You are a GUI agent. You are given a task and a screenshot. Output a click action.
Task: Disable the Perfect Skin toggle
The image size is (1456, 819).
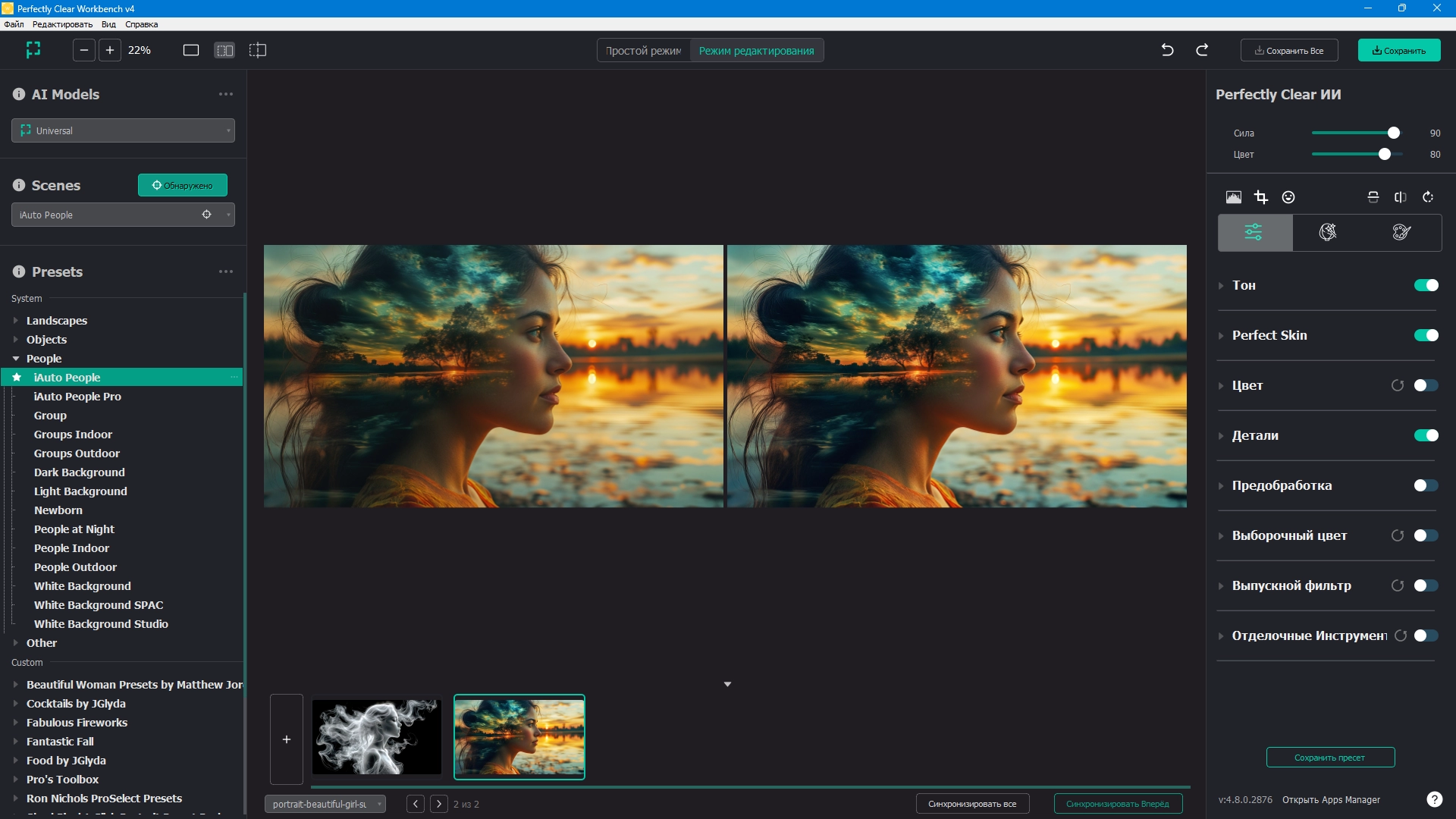pos(1426,335)
